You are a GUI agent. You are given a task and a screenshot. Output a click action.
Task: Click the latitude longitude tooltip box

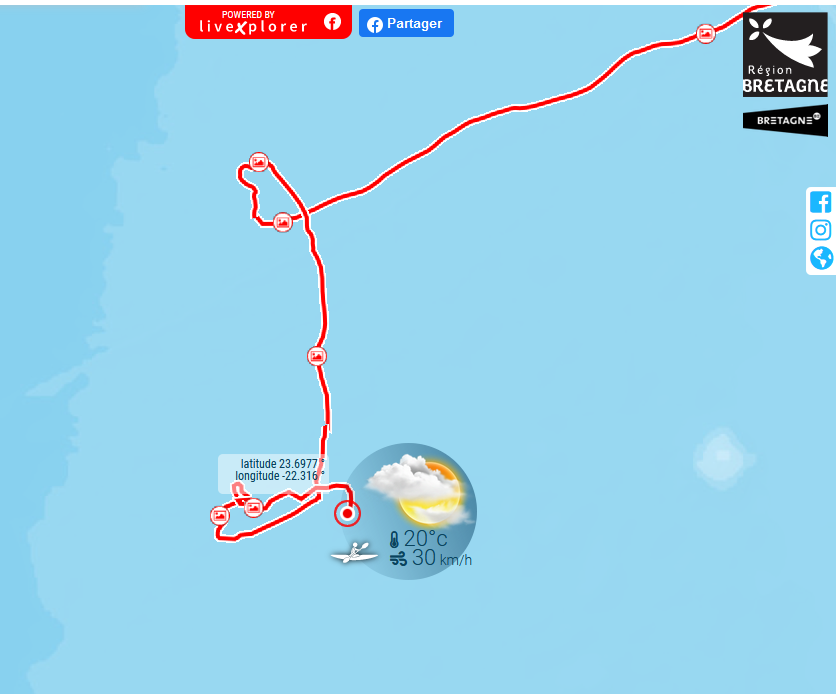[271, 474]
